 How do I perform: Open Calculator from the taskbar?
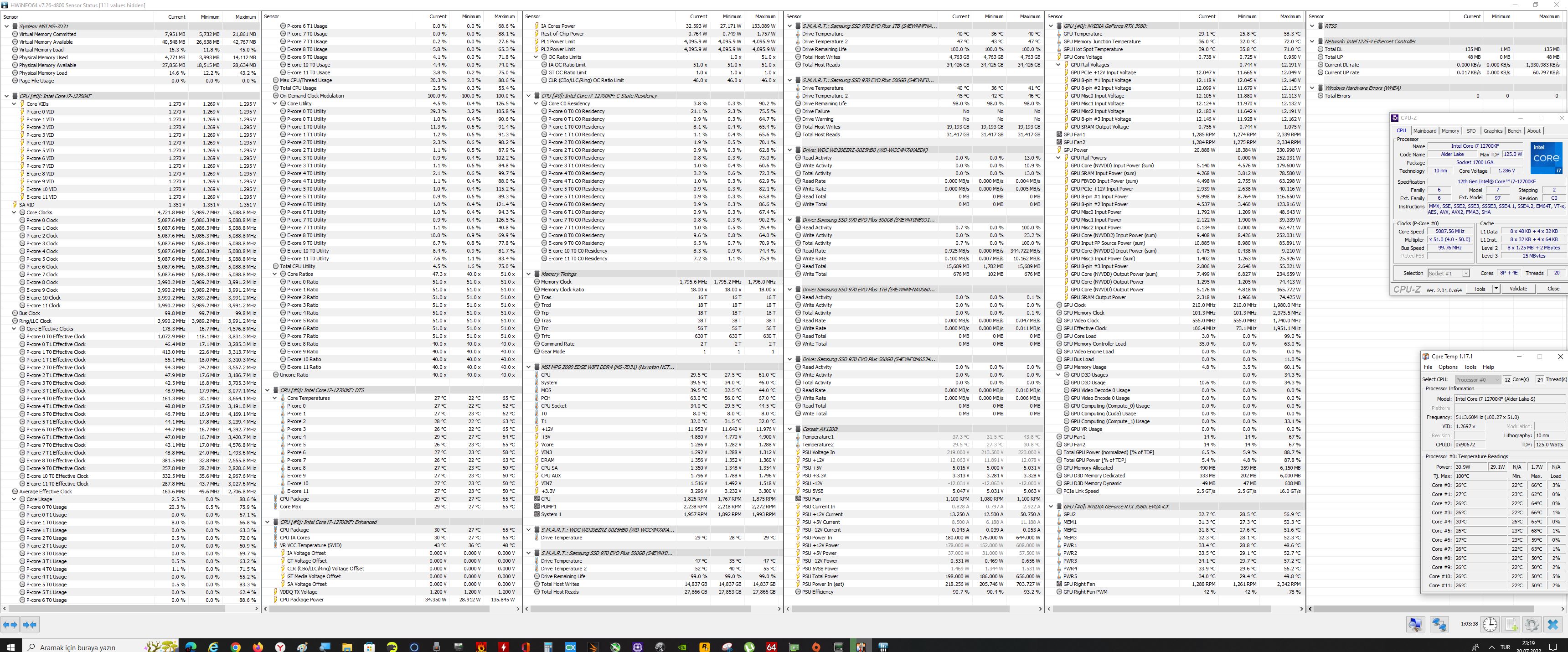point(548,647)
